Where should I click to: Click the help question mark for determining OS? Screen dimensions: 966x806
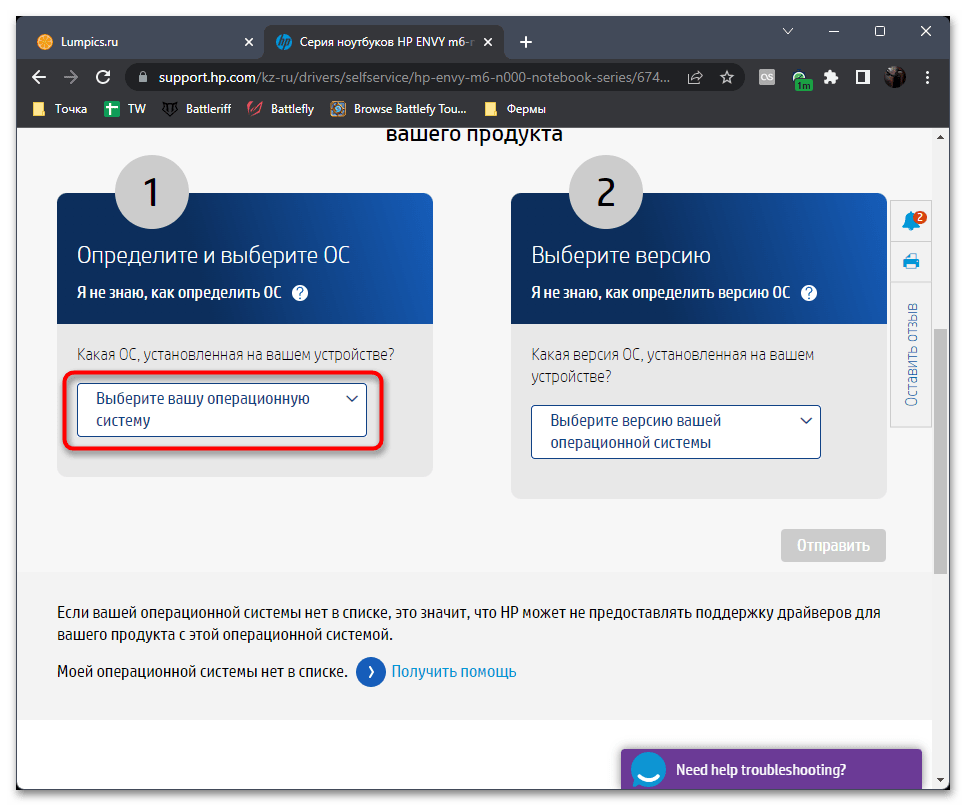(x=300, y=293)
